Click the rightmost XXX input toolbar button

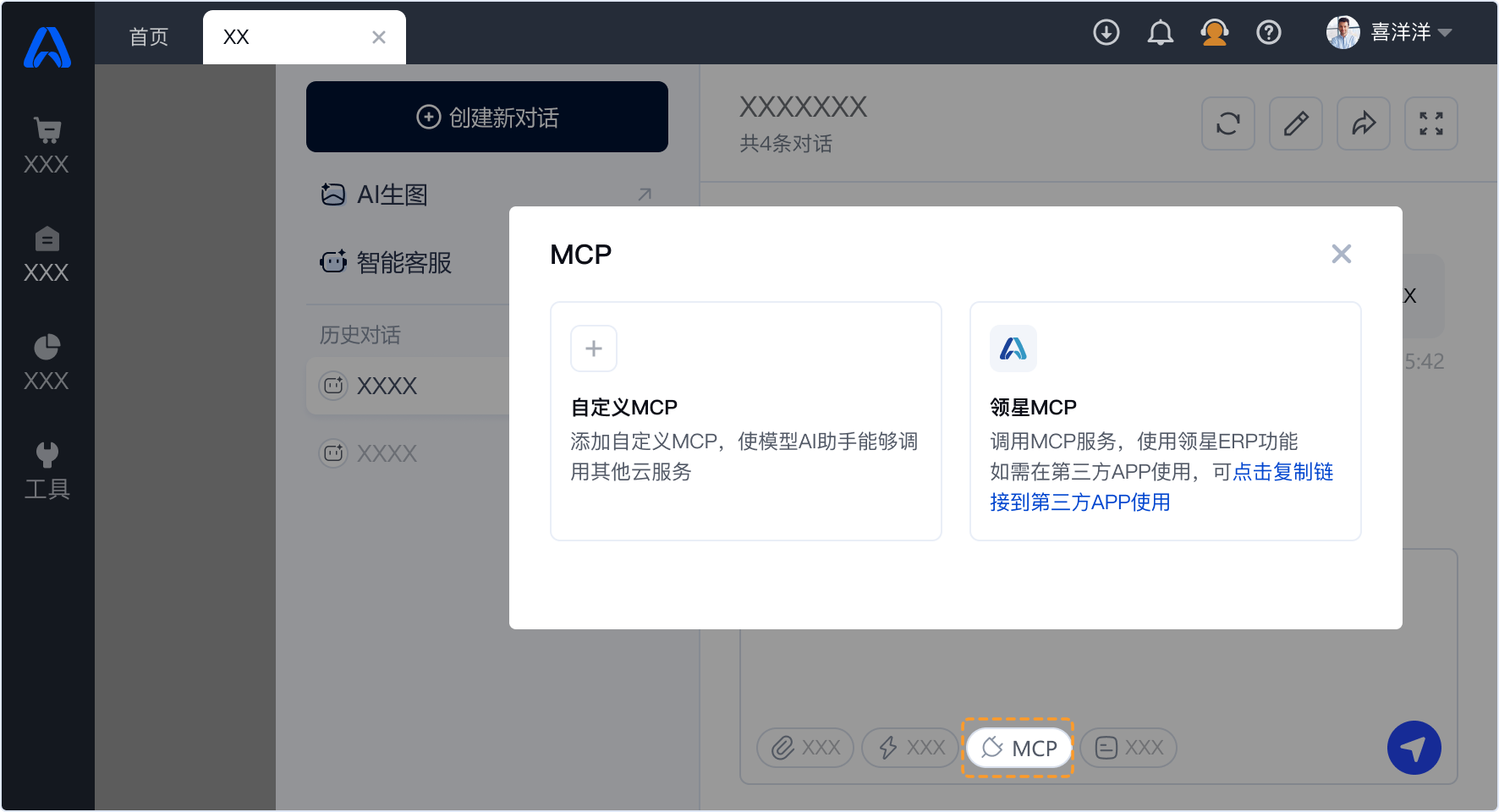click(x=1128, y=748)
